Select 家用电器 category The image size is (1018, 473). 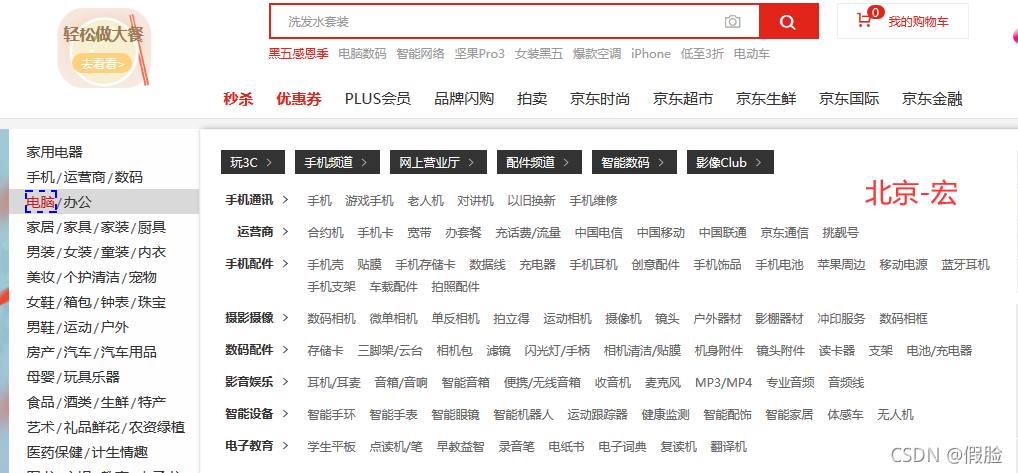[x=55, y=152]
